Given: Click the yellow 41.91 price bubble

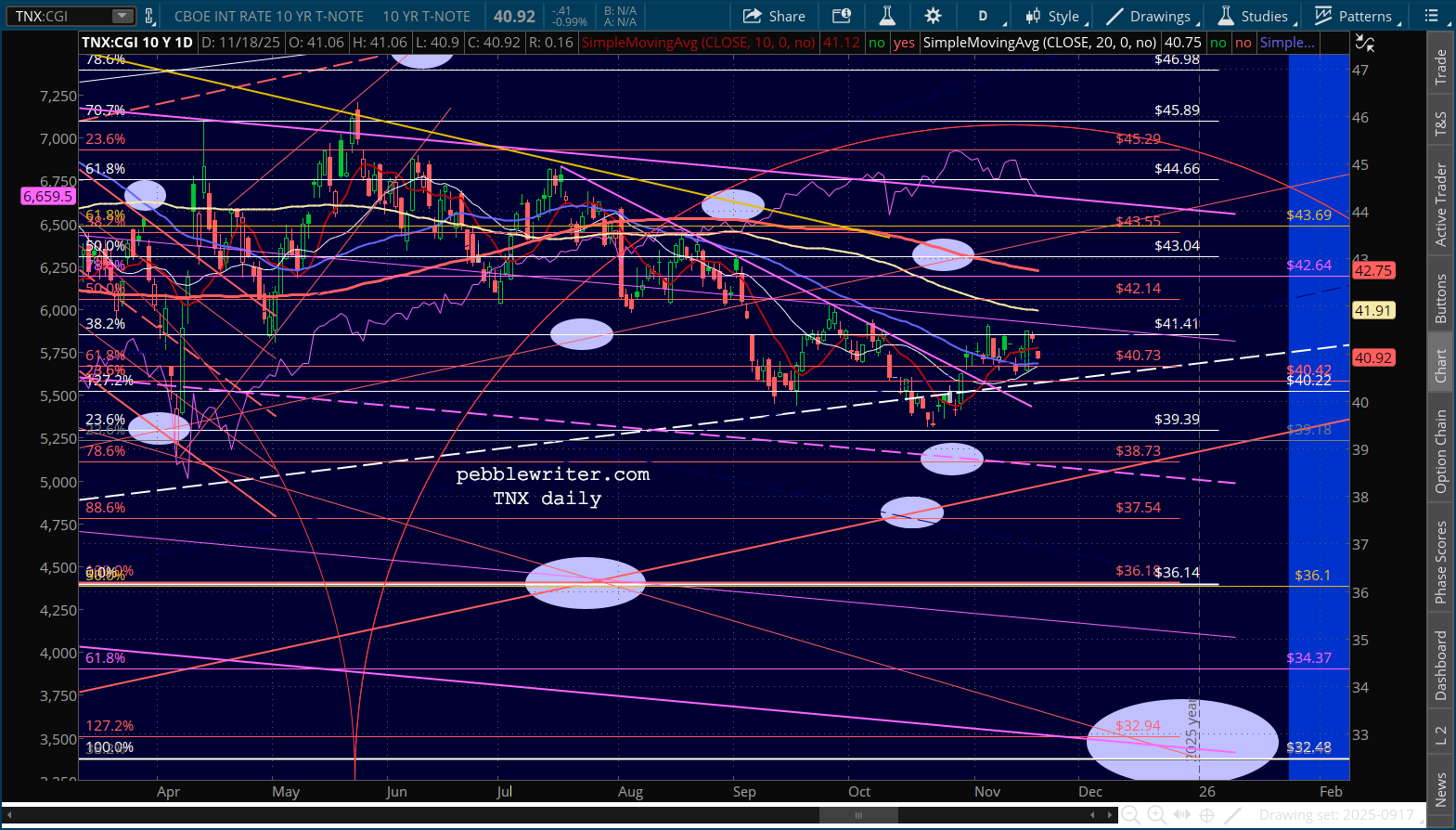Looking at the screenshot, I should click(x=1372, y=311).
